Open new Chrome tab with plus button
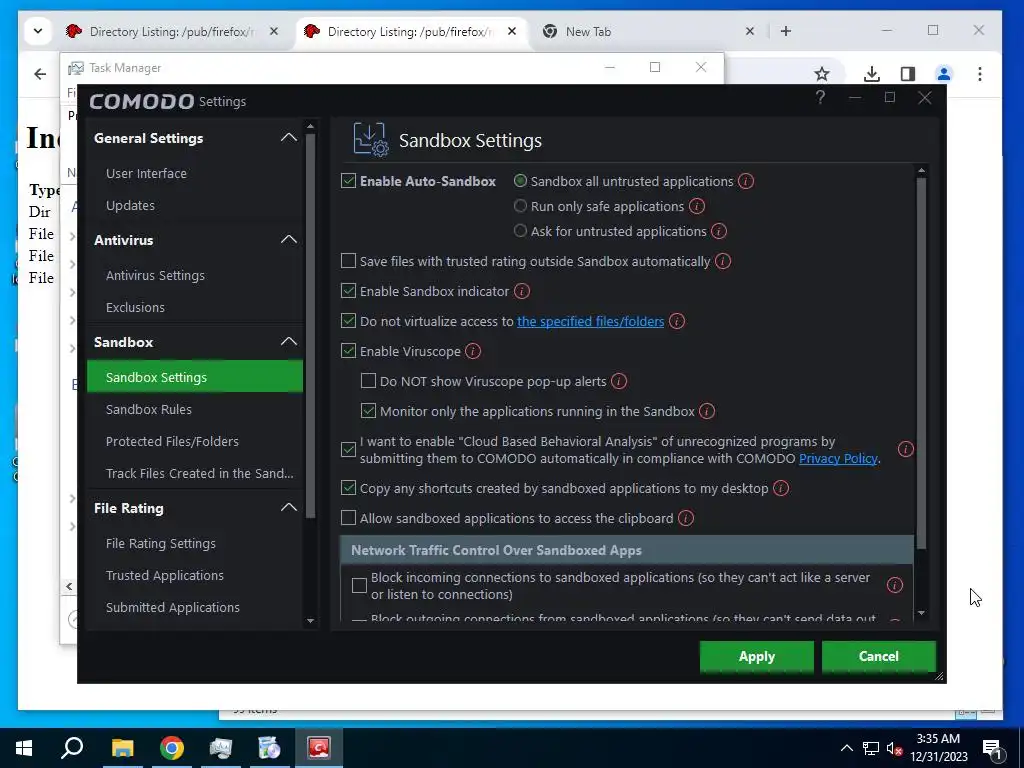 786,31
